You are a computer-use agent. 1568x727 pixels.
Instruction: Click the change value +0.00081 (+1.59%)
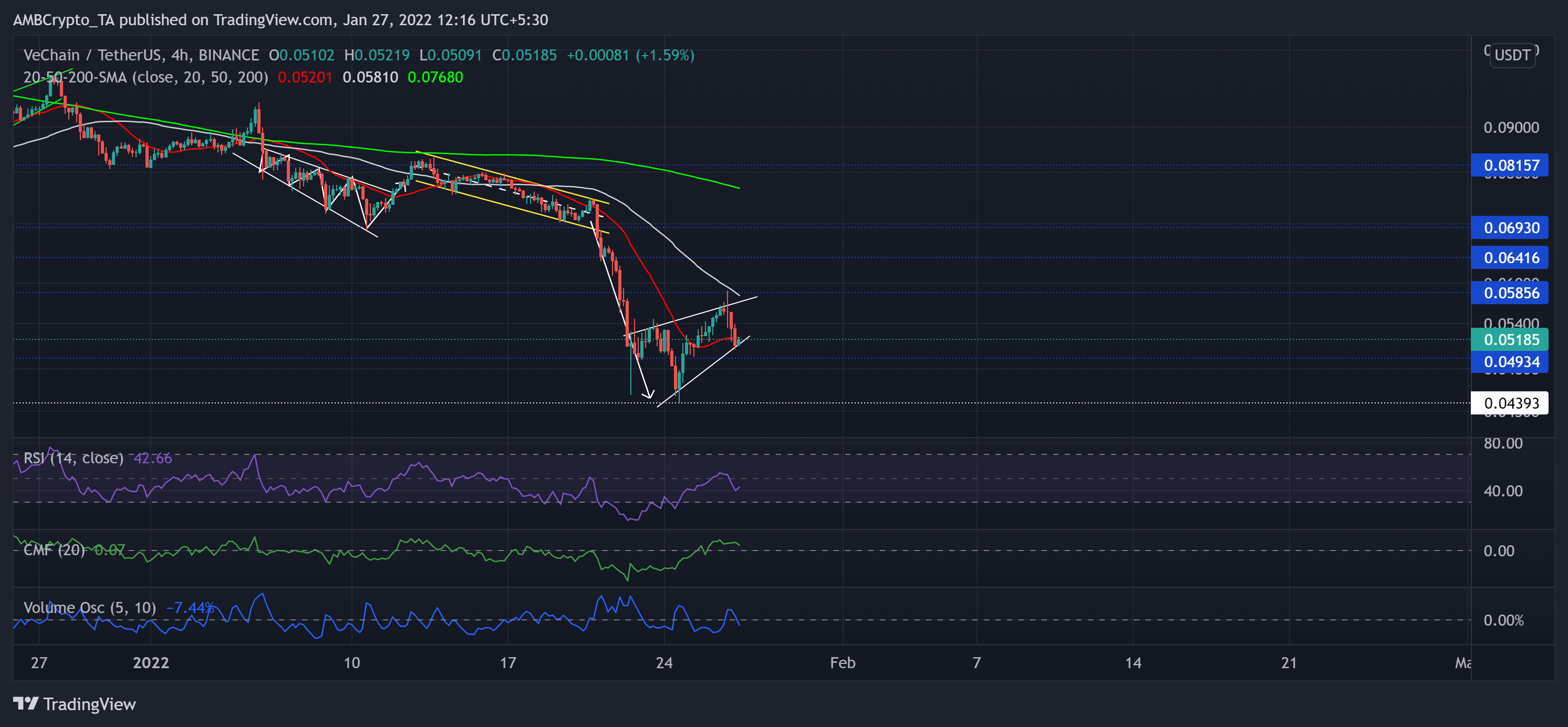click(630, 55)
